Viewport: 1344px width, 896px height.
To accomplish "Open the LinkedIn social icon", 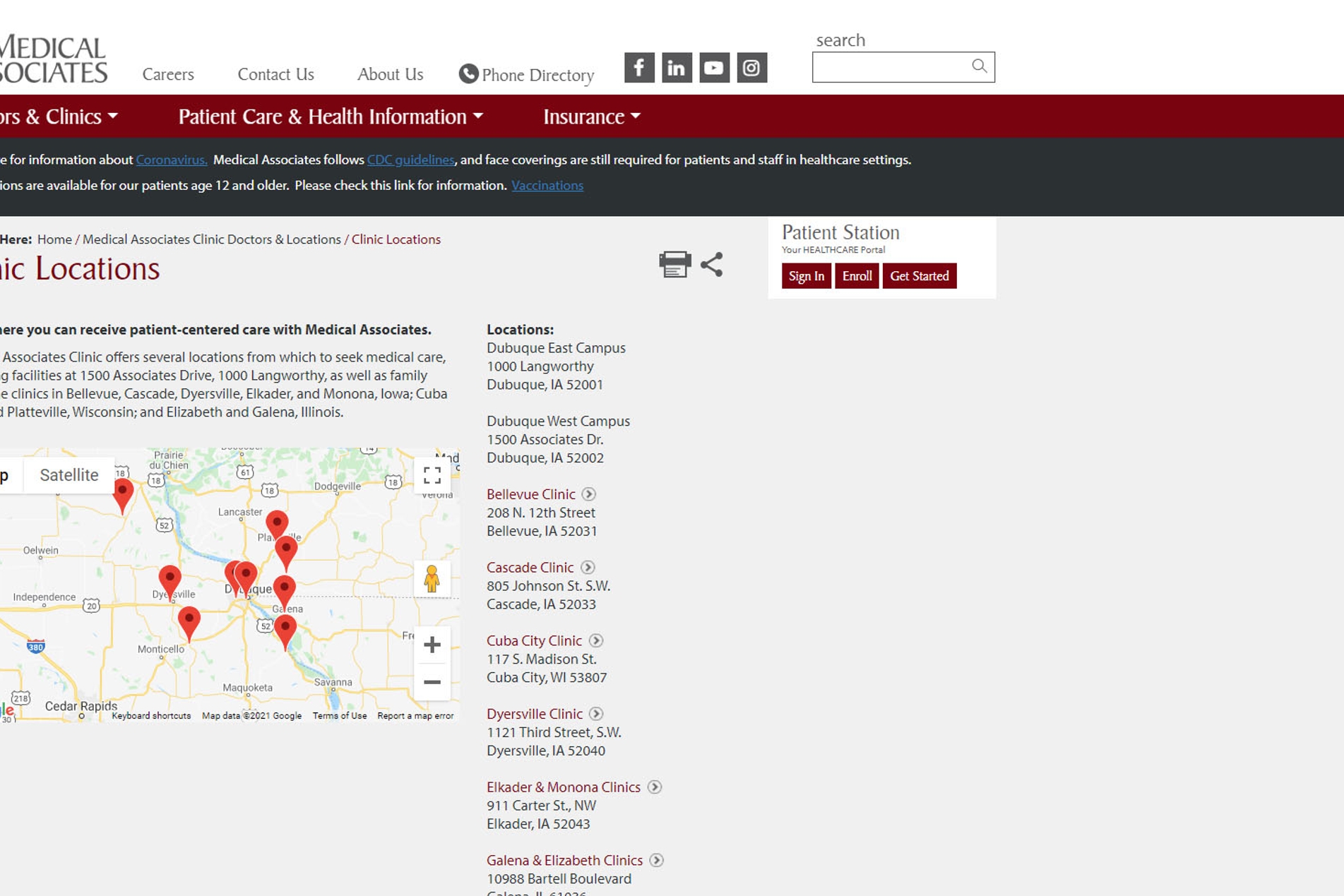I will tap(676, 68).
